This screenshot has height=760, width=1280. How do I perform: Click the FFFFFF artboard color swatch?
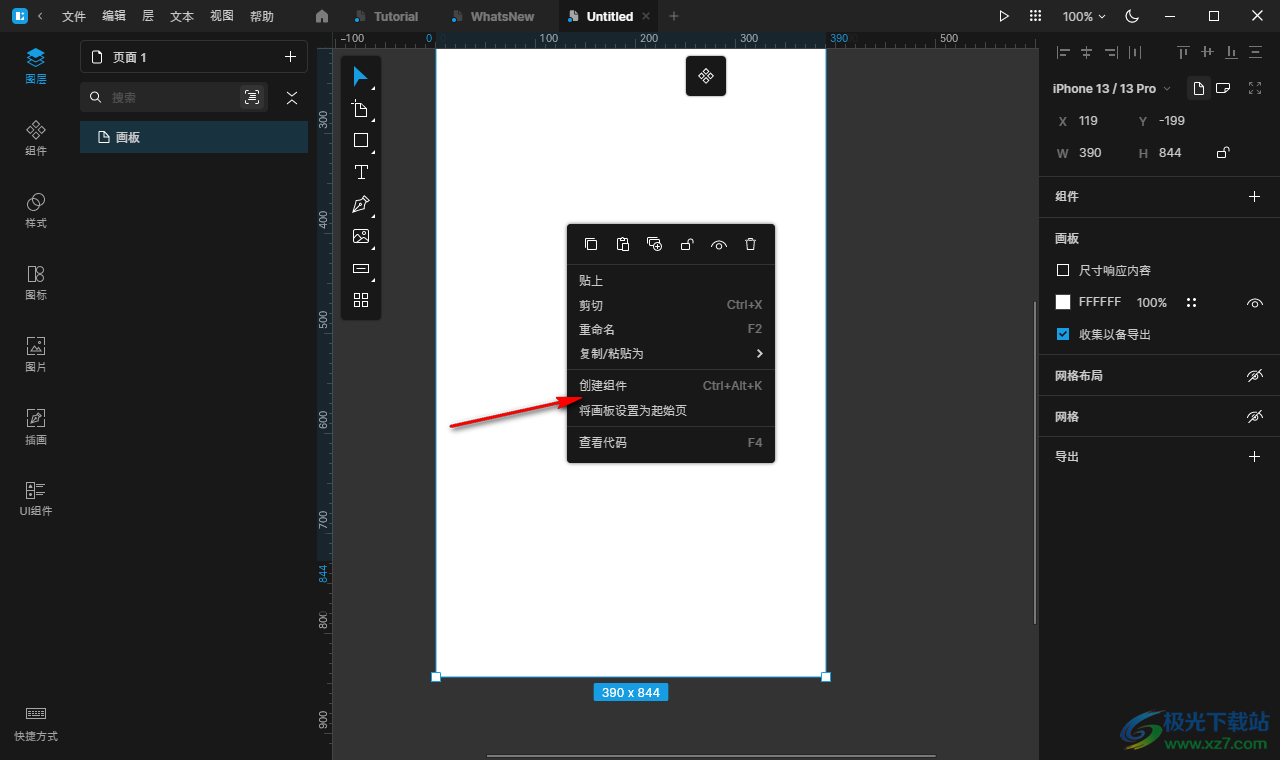1063,302
